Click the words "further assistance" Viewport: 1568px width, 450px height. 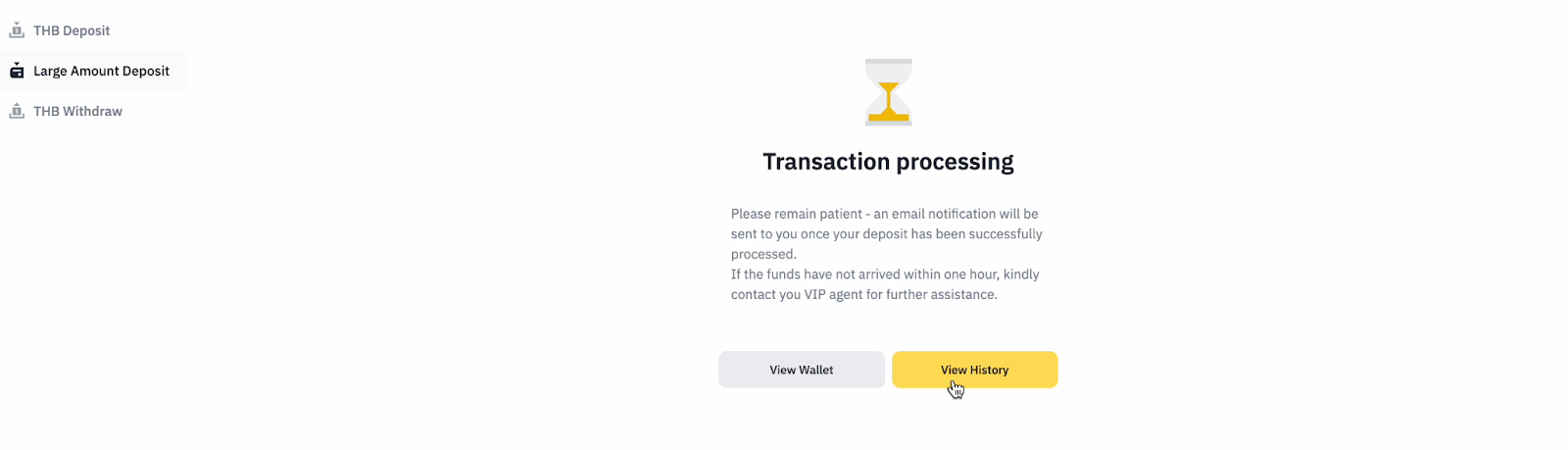(942, 294)
